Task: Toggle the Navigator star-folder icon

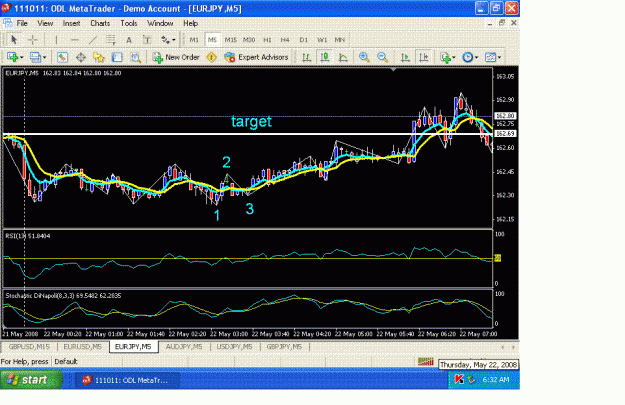Action: pyautogui.click(x=98, y=57)
